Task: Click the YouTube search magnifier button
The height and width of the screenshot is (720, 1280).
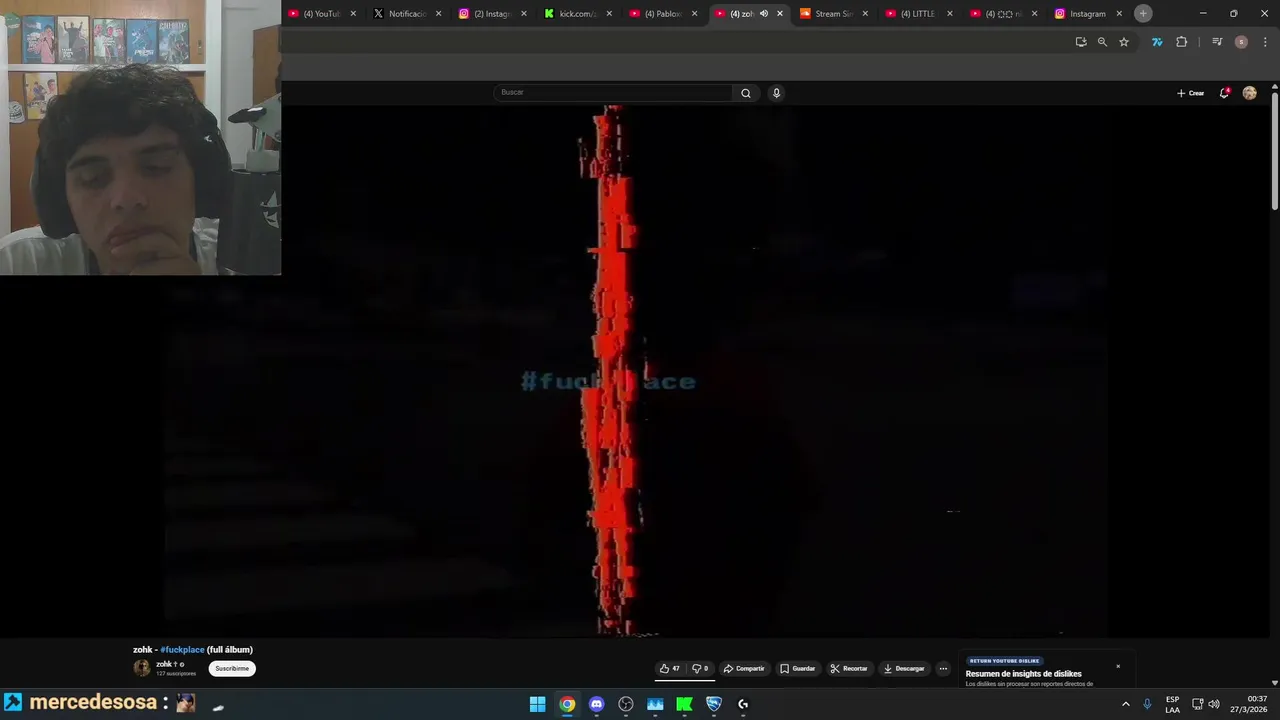Action: [x=745, y=93]
